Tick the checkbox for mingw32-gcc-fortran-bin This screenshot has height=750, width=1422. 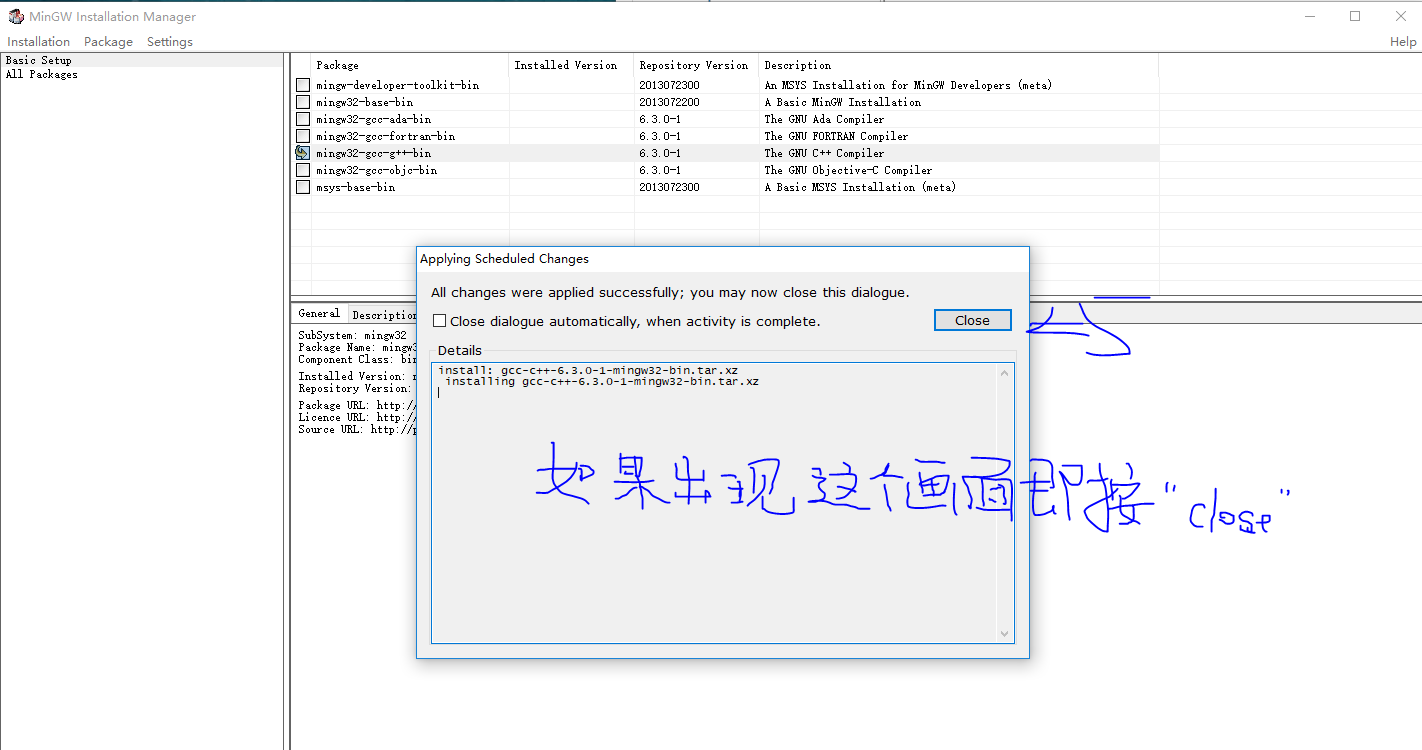point(303,136)
